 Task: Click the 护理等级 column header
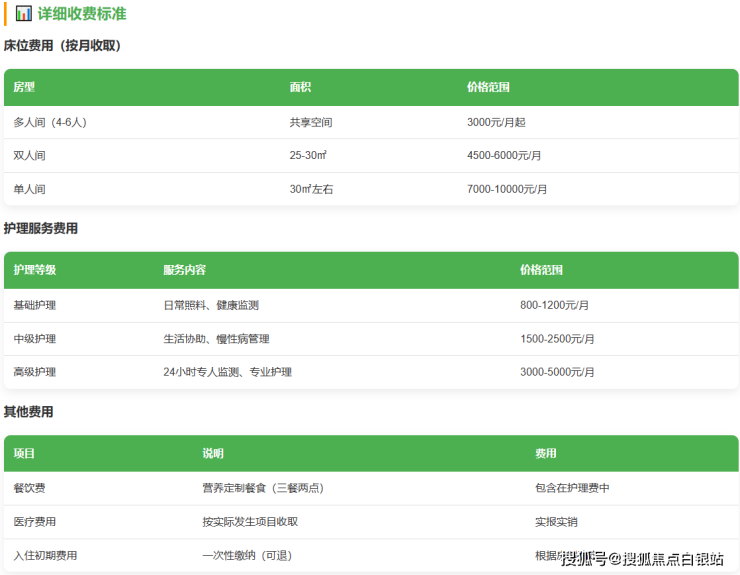34,271
